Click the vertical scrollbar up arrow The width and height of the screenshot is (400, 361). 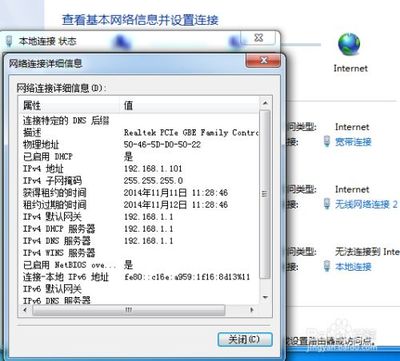click(x=265, y=103)
